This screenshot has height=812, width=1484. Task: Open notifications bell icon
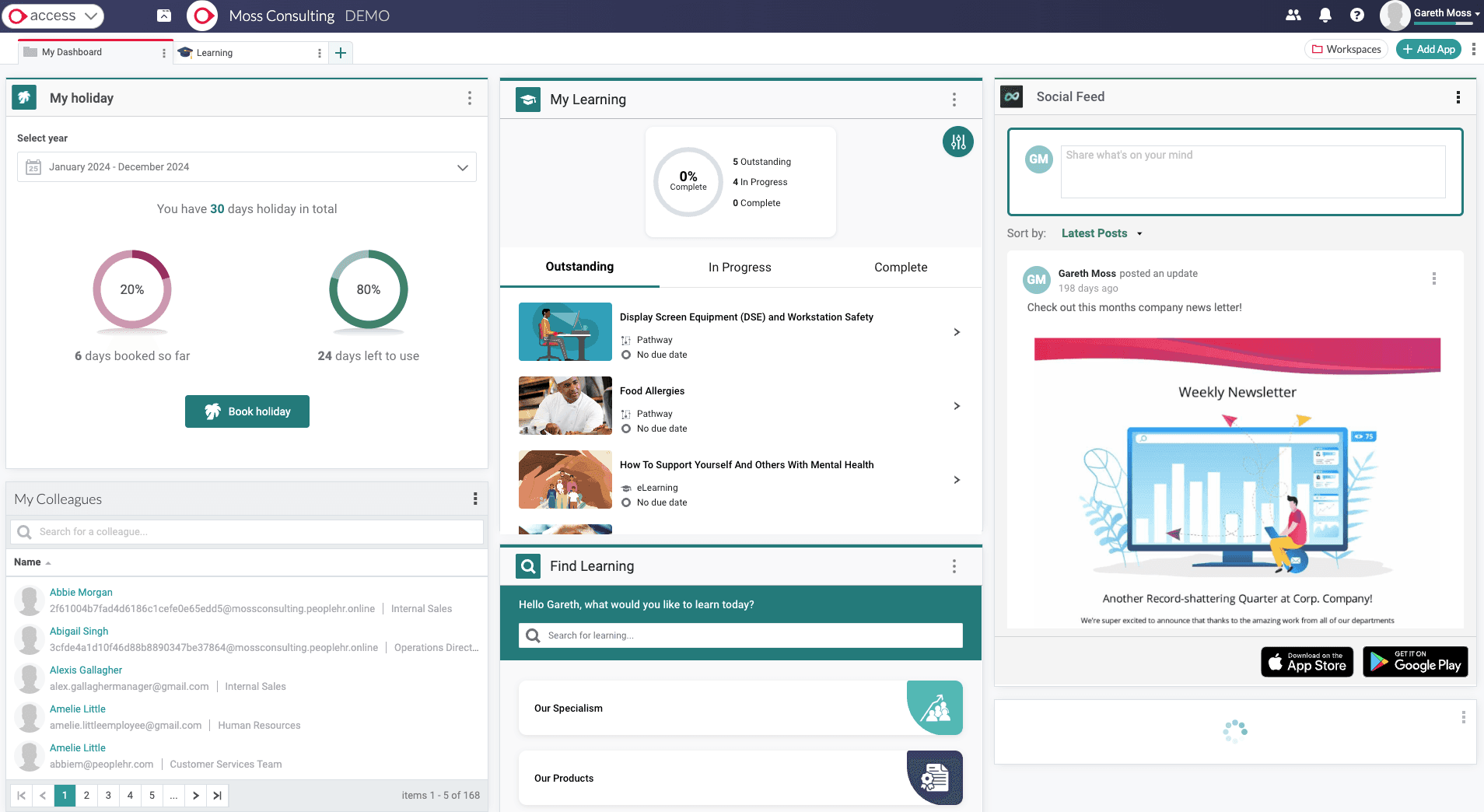pos(1326,15)
